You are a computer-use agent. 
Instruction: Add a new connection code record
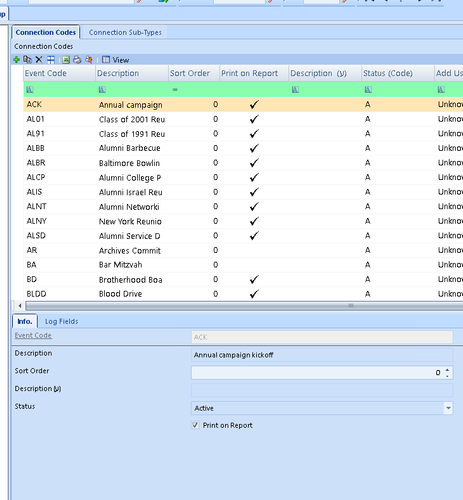[16, 60]
